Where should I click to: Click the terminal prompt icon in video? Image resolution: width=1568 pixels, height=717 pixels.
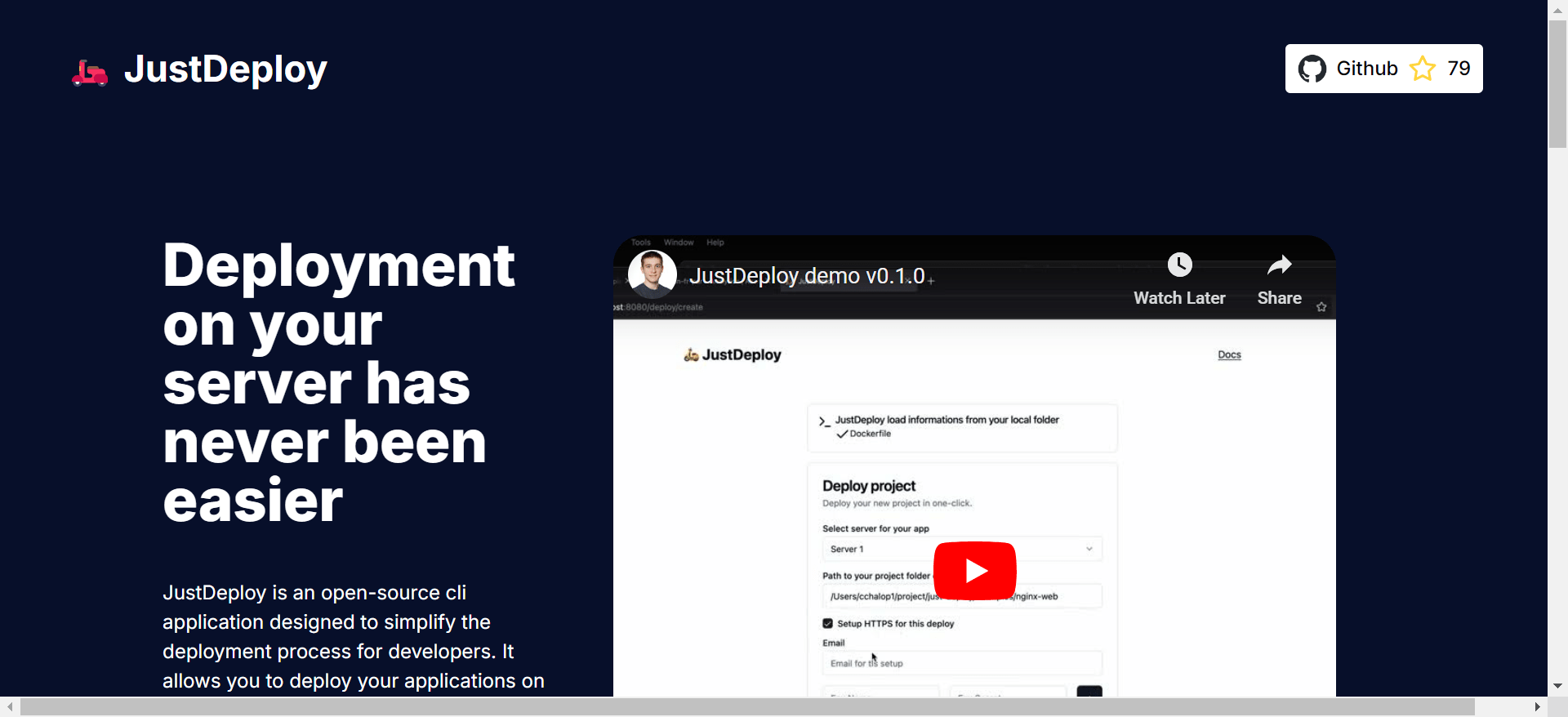tap(825, 421)
